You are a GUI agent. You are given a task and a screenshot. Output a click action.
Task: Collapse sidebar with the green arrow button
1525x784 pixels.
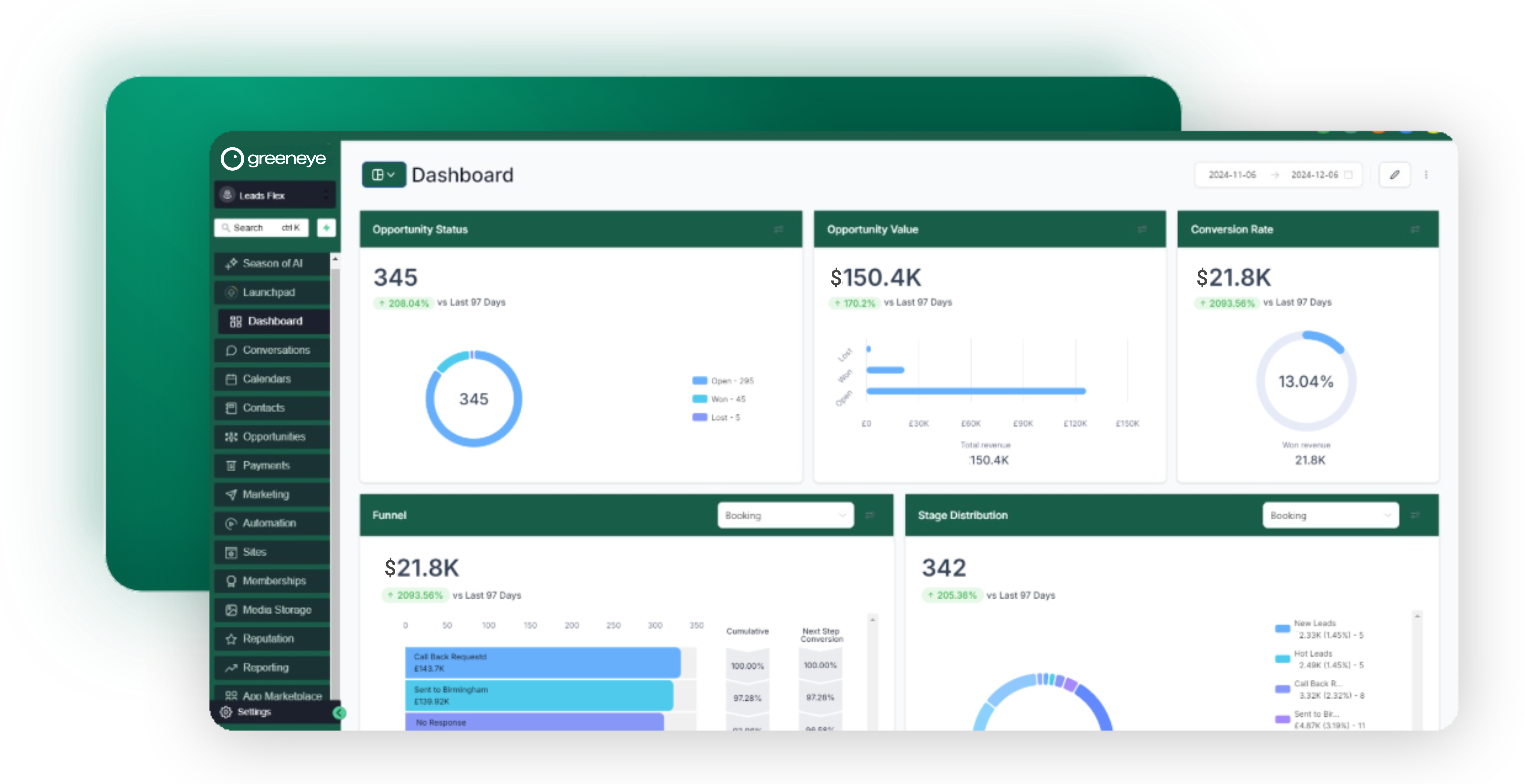[339, 713]
